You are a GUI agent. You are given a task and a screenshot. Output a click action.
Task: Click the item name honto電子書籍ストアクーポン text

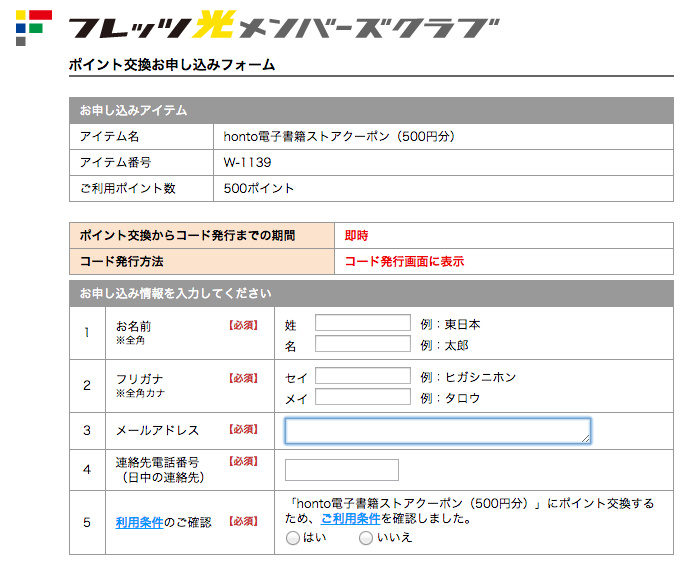click(x=339, y=136)
